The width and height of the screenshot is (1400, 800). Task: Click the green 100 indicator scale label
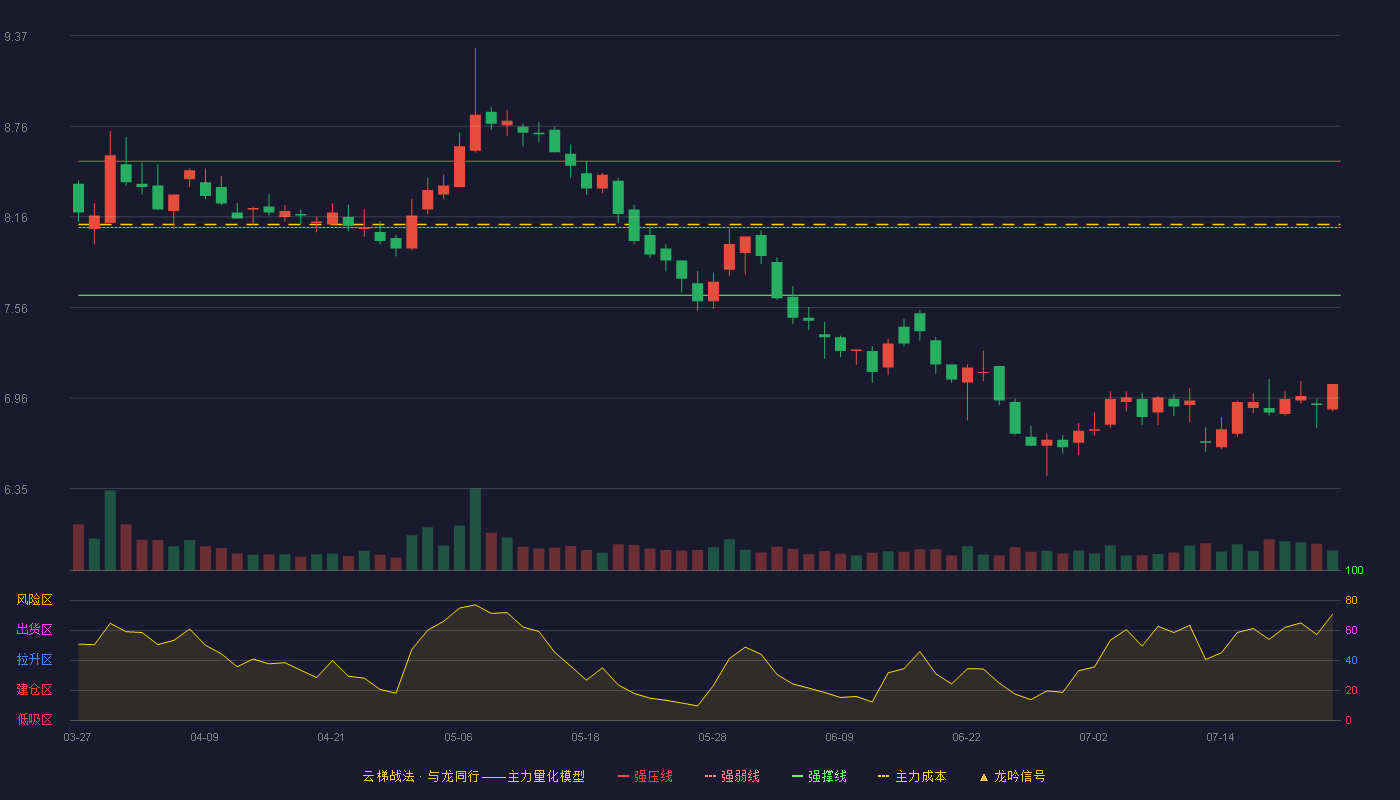(x=1354, y=571)
